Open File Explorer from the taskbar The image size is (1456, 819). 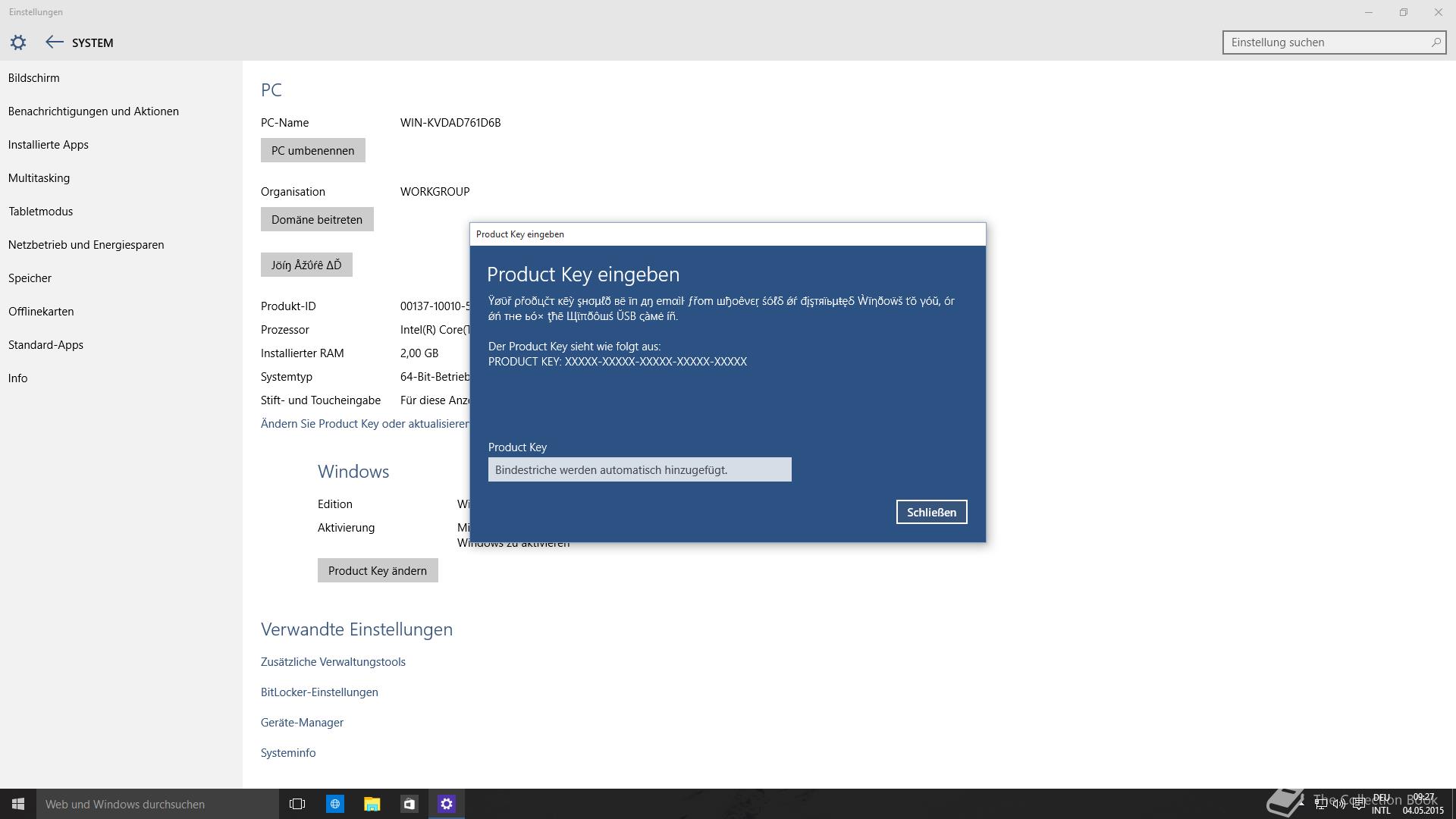[372, 804]
